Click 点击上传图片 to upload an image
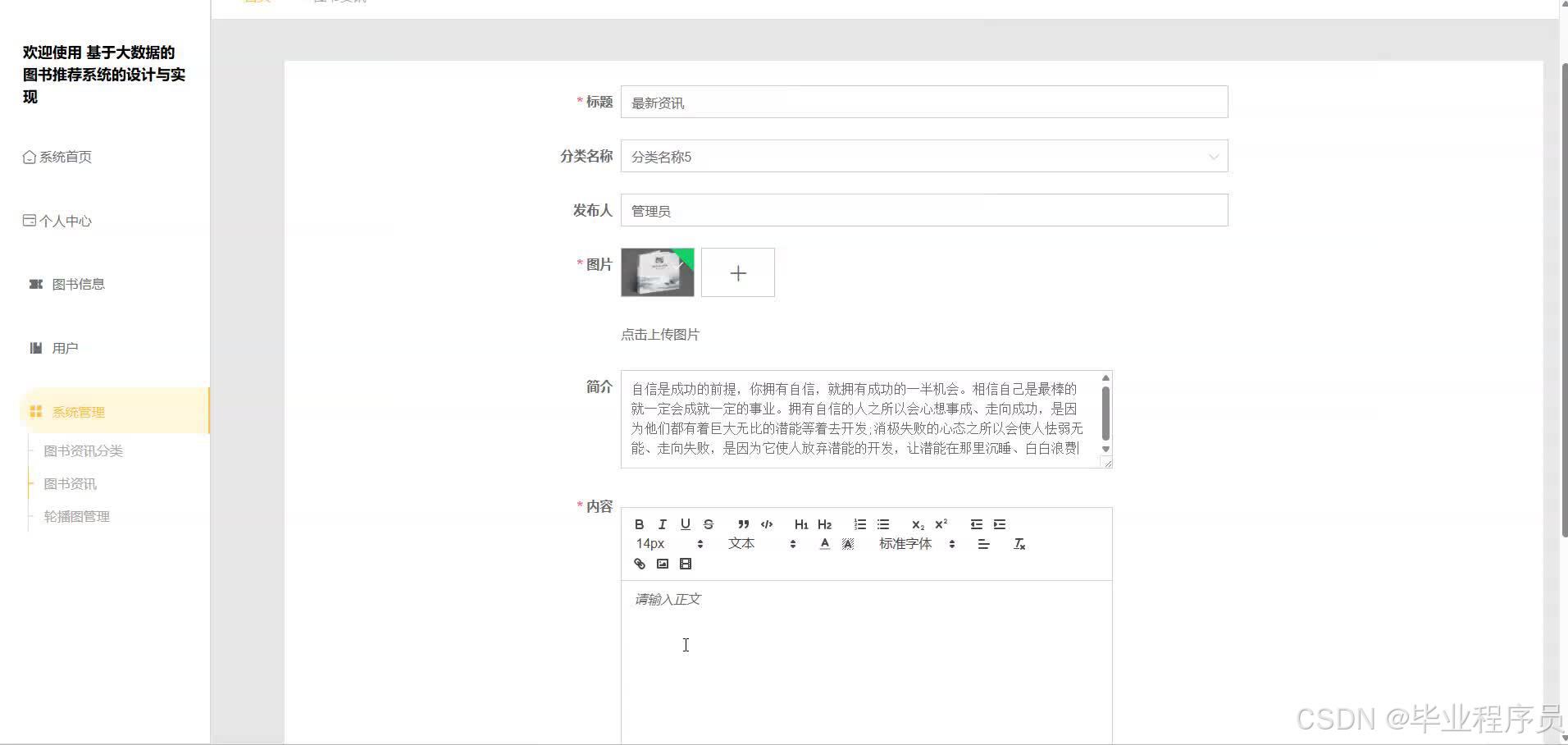The width and height of the screenshot is (1568, 745). [659, 334]
